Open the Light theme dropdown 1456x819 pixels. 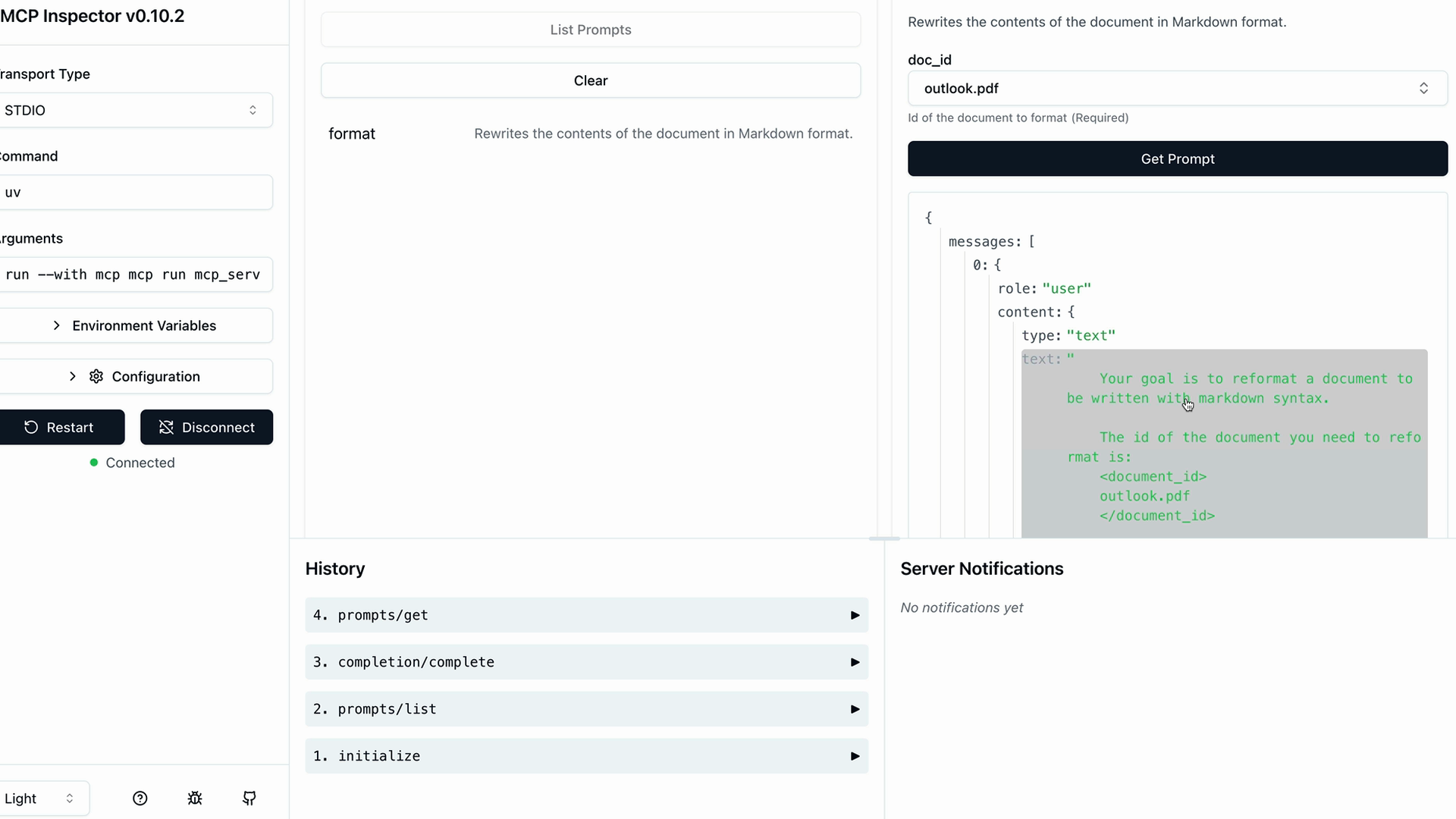point(43,799)
